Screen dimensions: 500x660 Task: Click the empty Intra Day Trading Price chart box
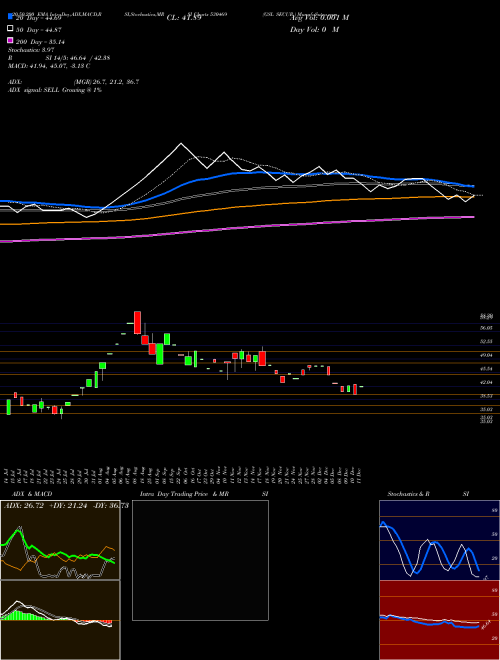200,560
